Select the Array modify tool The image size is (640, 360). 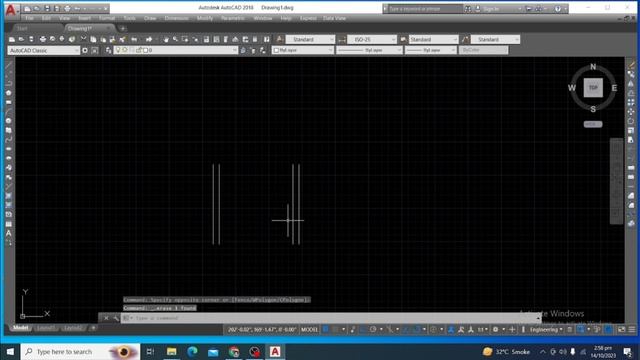[x=631, y=102]
